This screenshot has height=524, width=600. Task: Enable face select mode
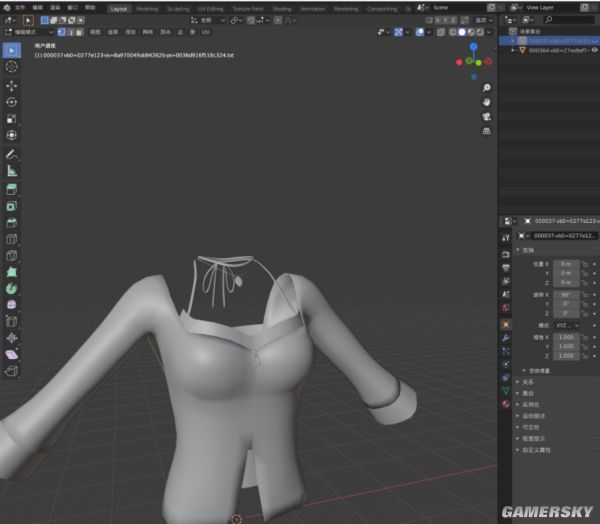tap(79, 32)
